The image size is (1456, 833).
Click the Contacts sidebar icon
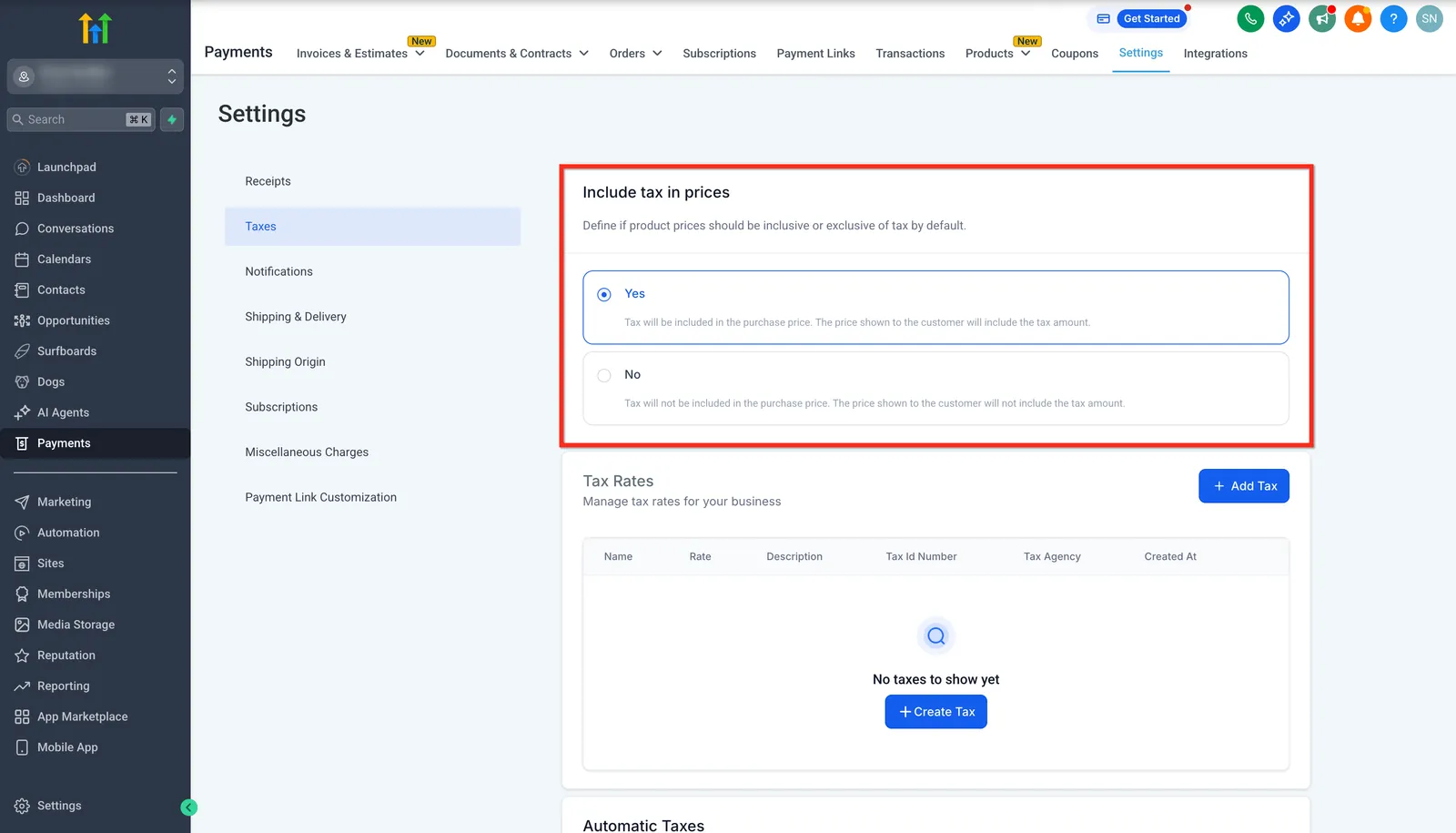22,290
